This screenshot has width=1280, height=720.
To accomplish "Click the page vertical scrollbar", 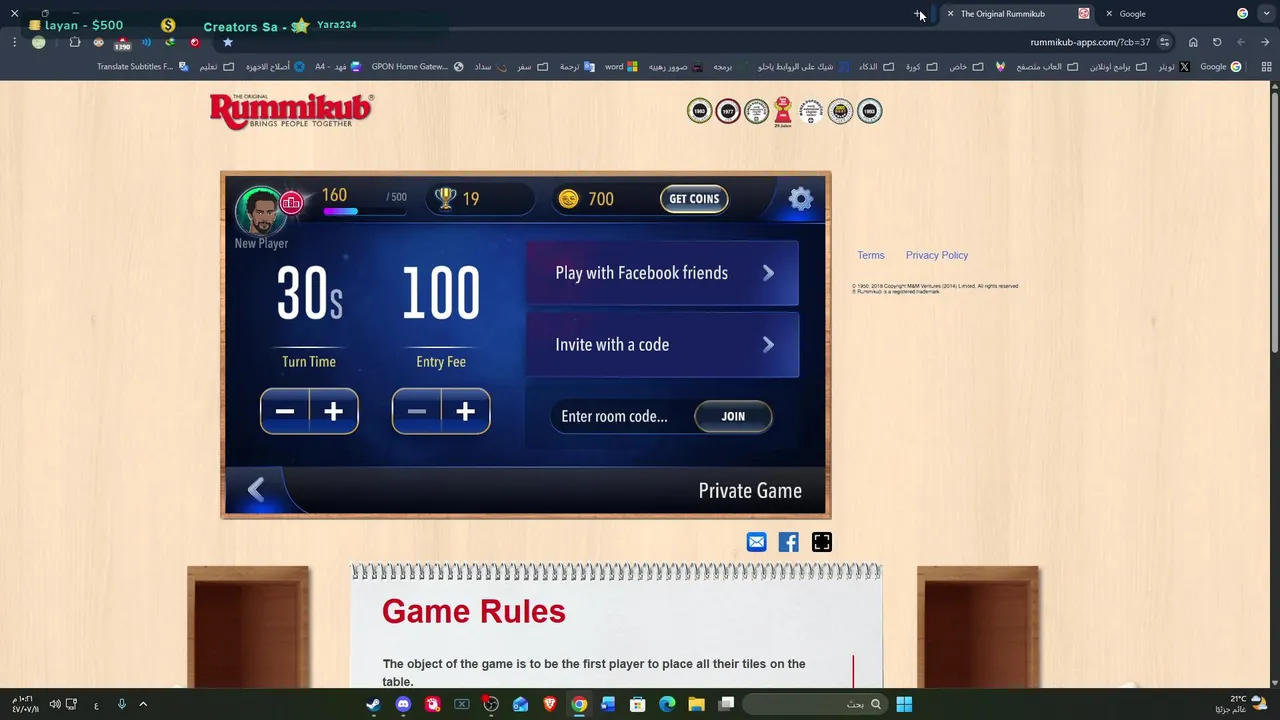I will [x=1274, y=220].
